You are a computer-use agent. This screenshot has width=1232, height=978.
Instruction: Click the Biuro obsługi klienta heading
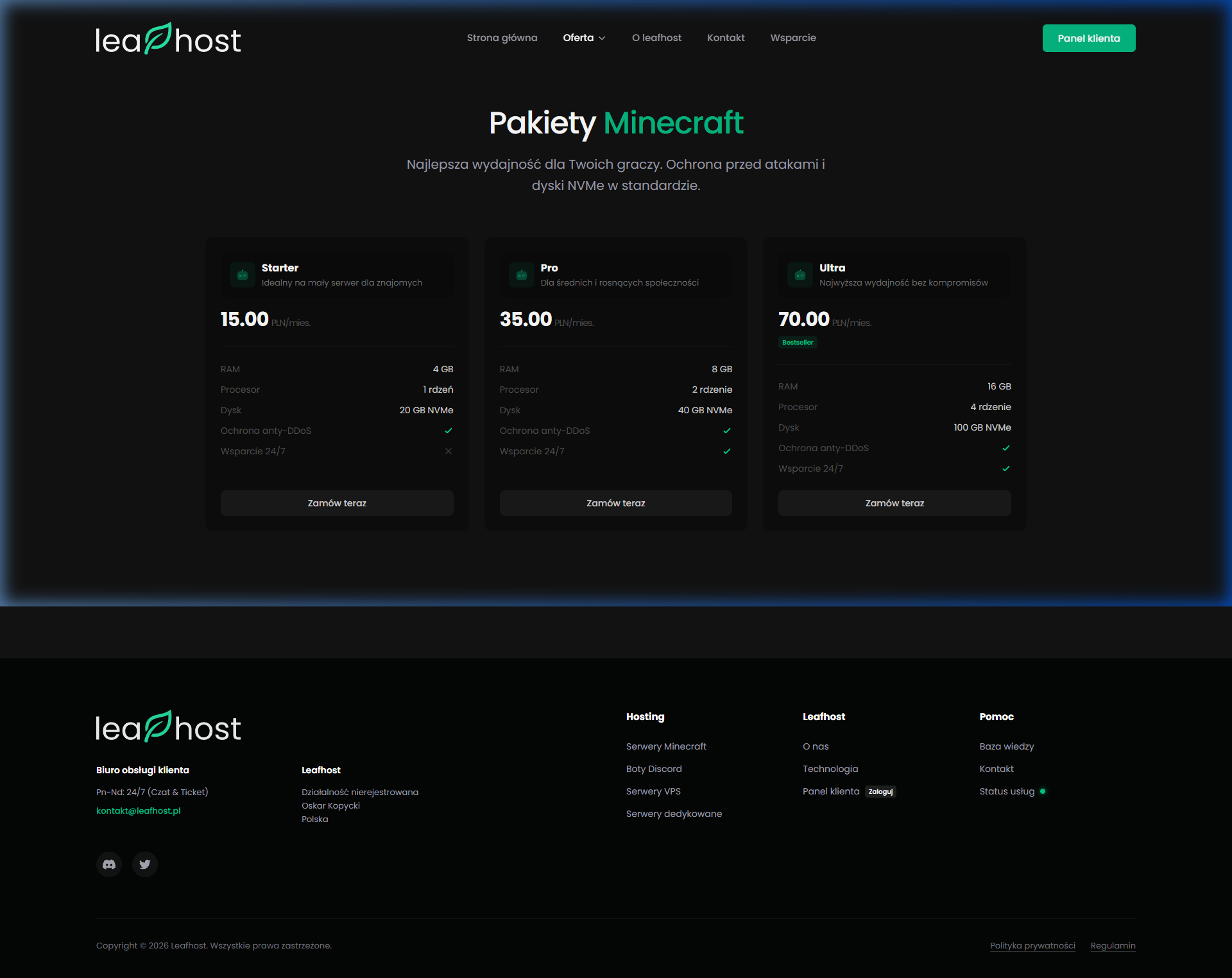click(142, 770)
